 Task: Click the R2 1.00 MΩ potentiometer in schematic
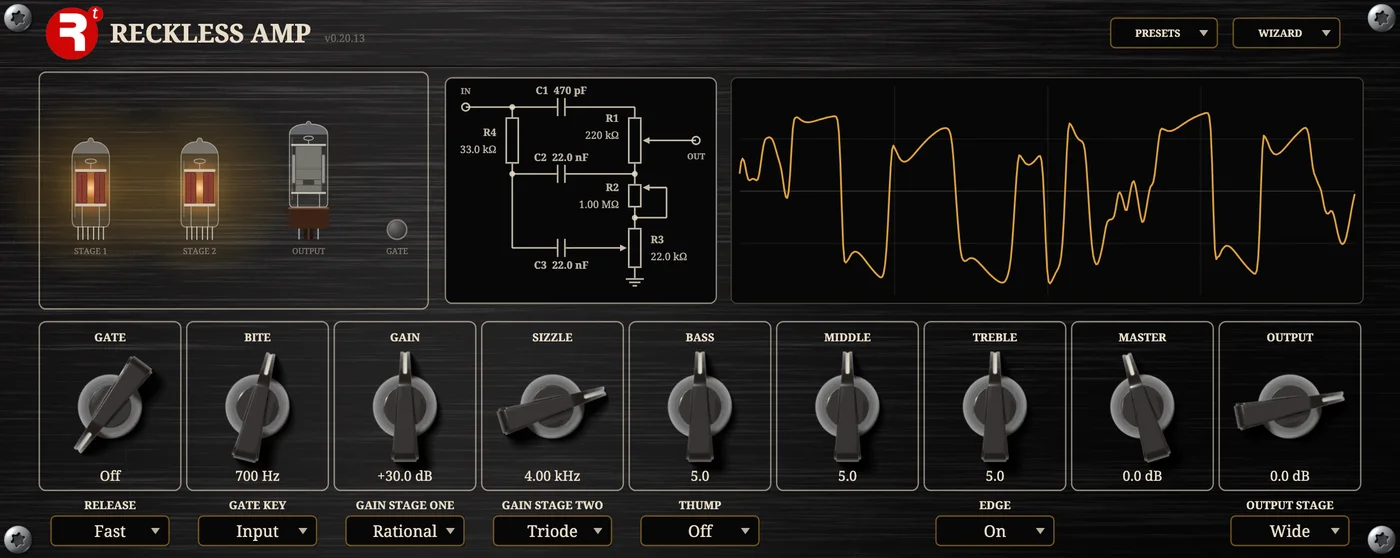(634, 195)
